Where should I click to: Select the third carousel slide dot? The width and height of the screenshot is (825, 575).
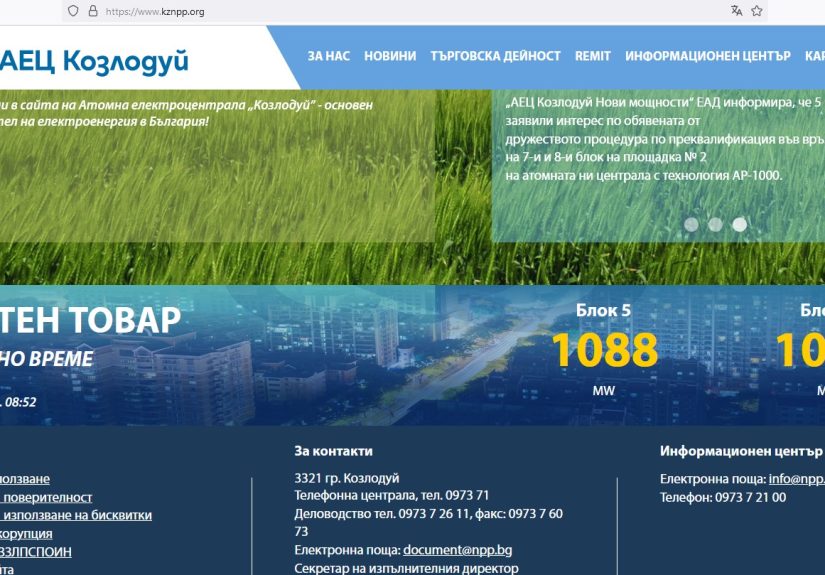coord(739,224)
